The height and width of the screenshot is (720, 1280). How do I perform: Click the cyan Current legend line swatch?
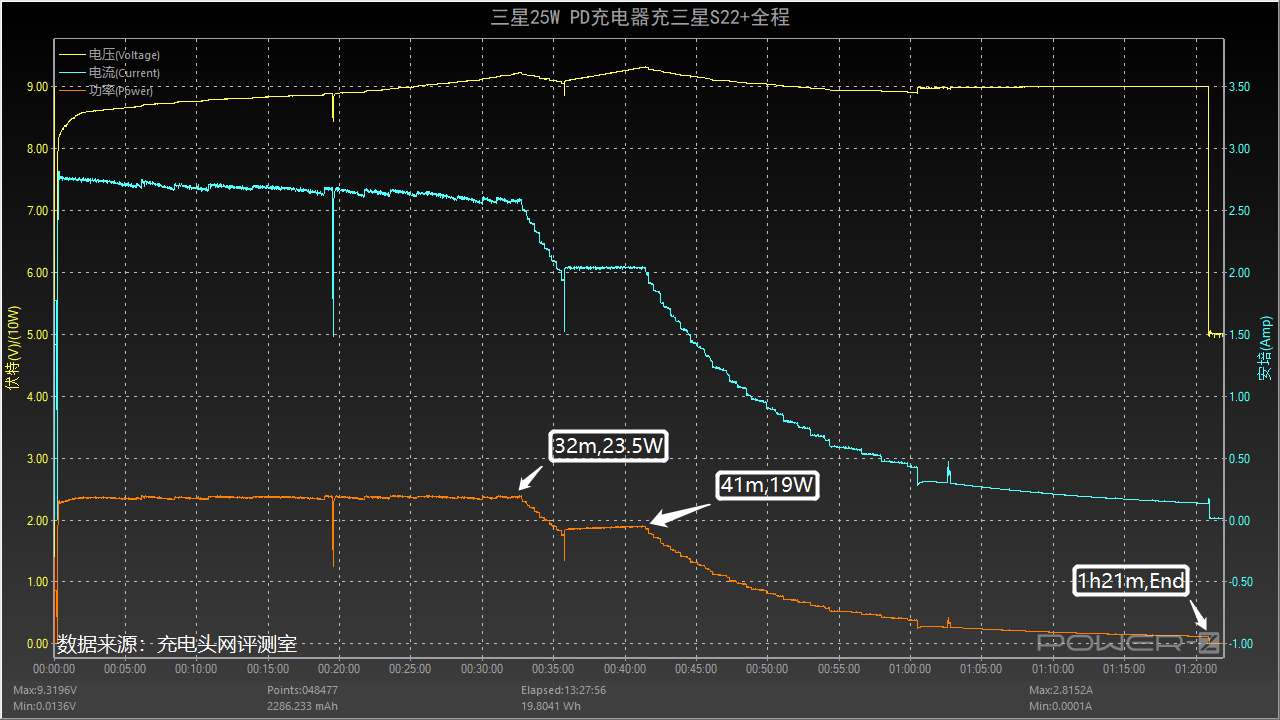pyautogui.click(x=73, y=73)
